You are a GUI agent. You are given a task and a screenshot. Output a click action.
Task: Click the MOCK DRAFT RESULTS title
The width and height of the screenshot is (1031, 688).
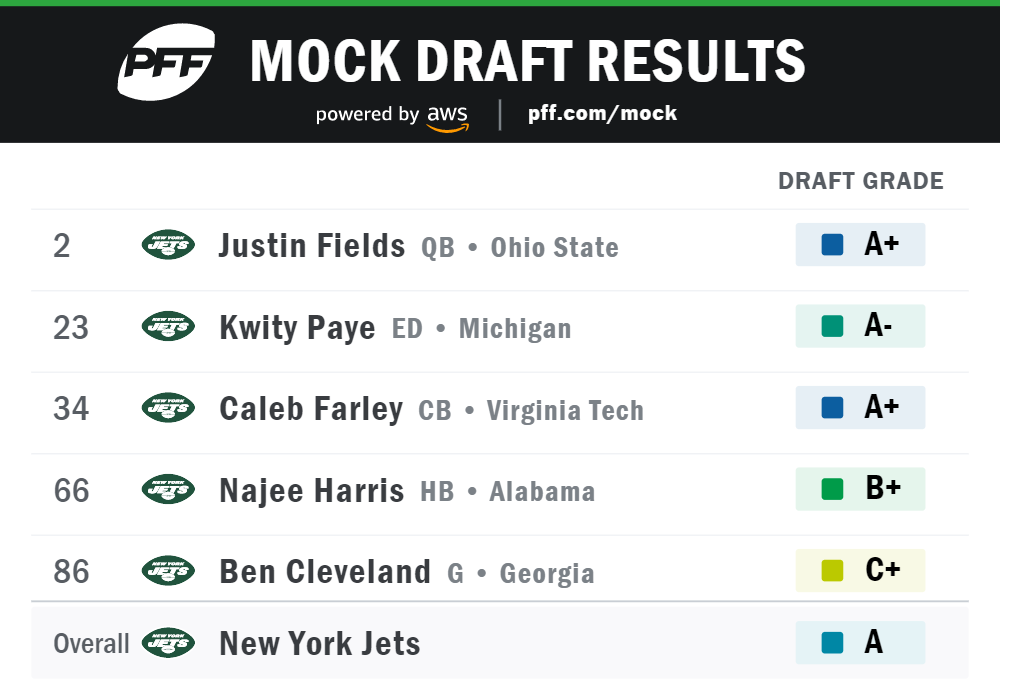click(x=527, y=61)
